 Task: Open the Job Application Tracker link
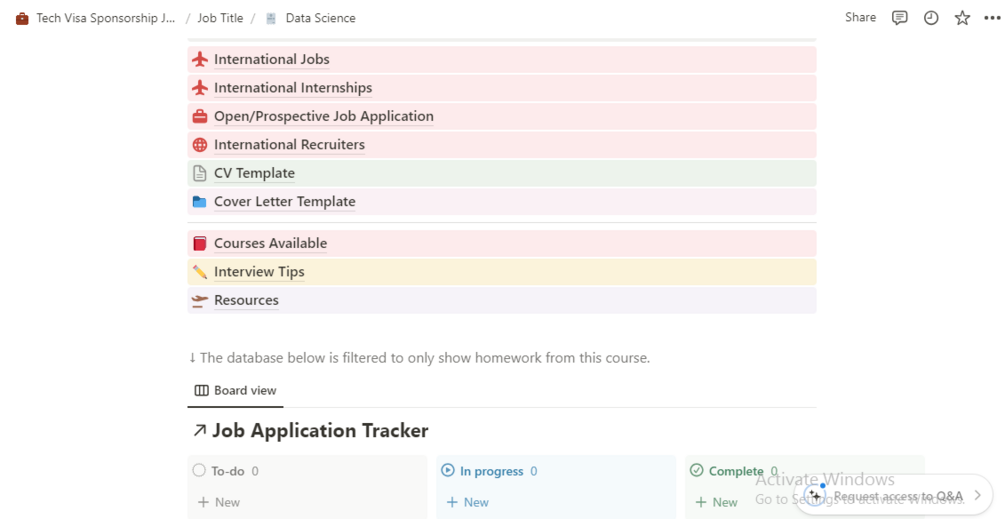click(x=319, y=431)
